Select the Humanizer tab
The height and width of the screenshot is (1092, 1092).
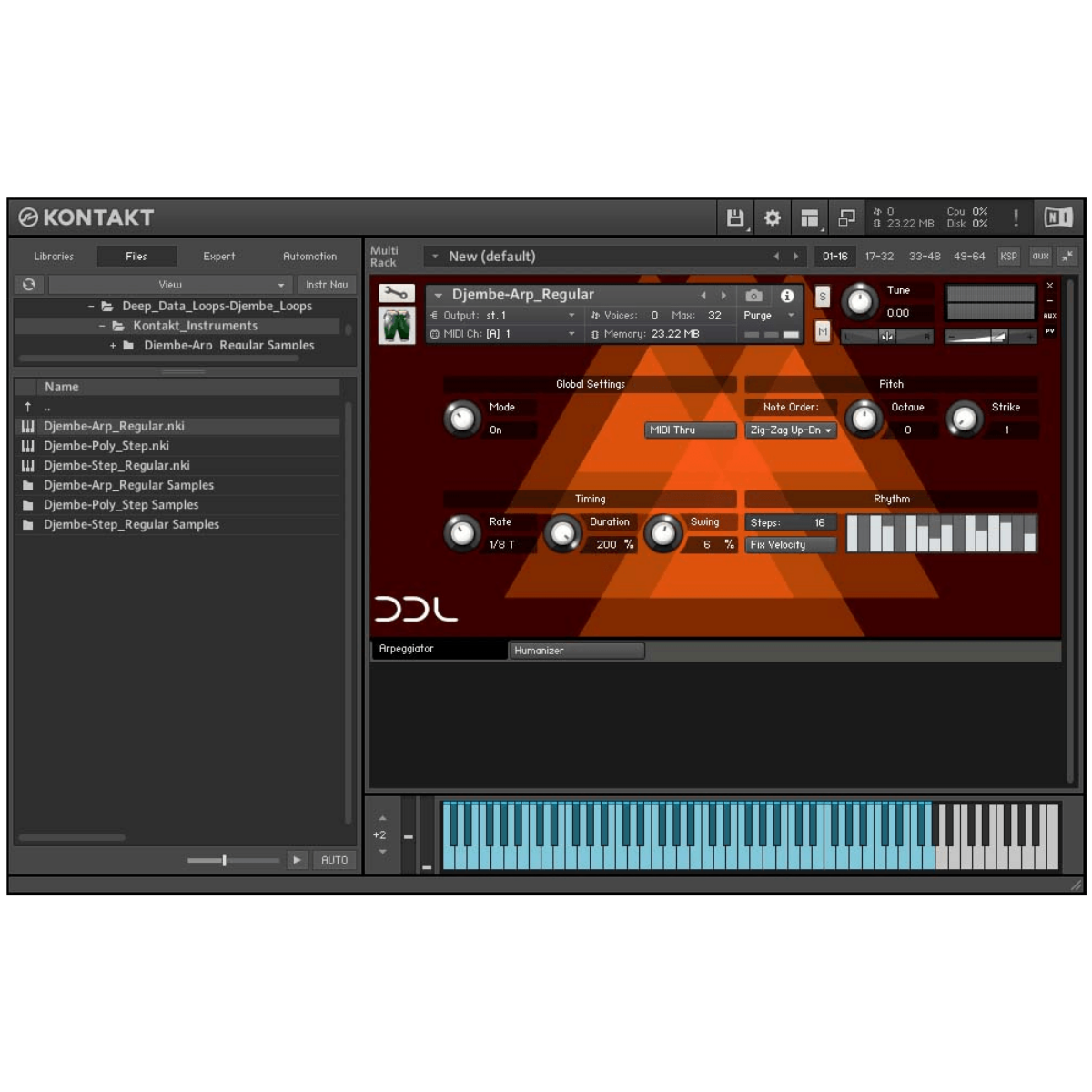tap(577, 651)
